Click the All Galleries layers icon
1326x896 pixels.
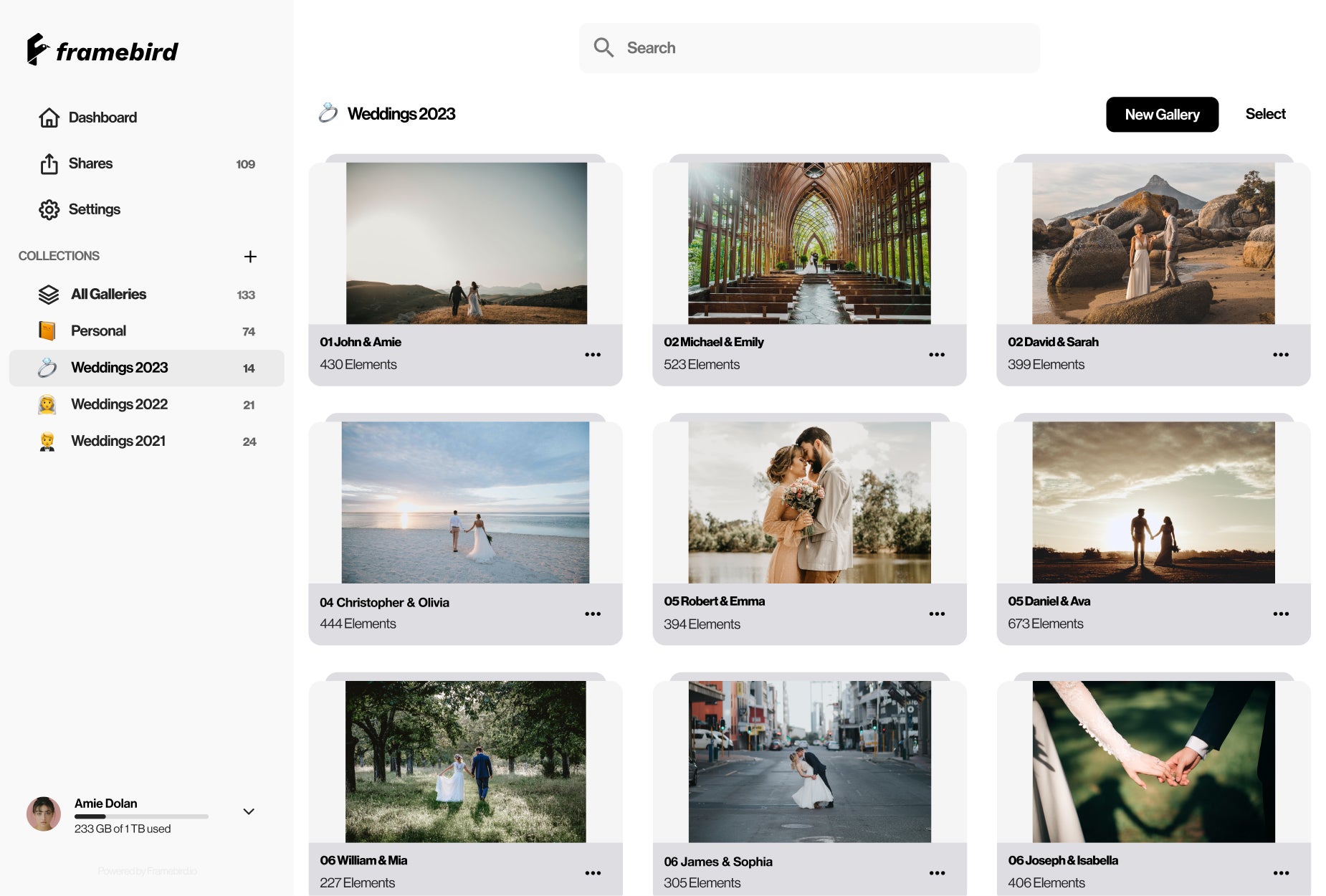pos(48,295)
